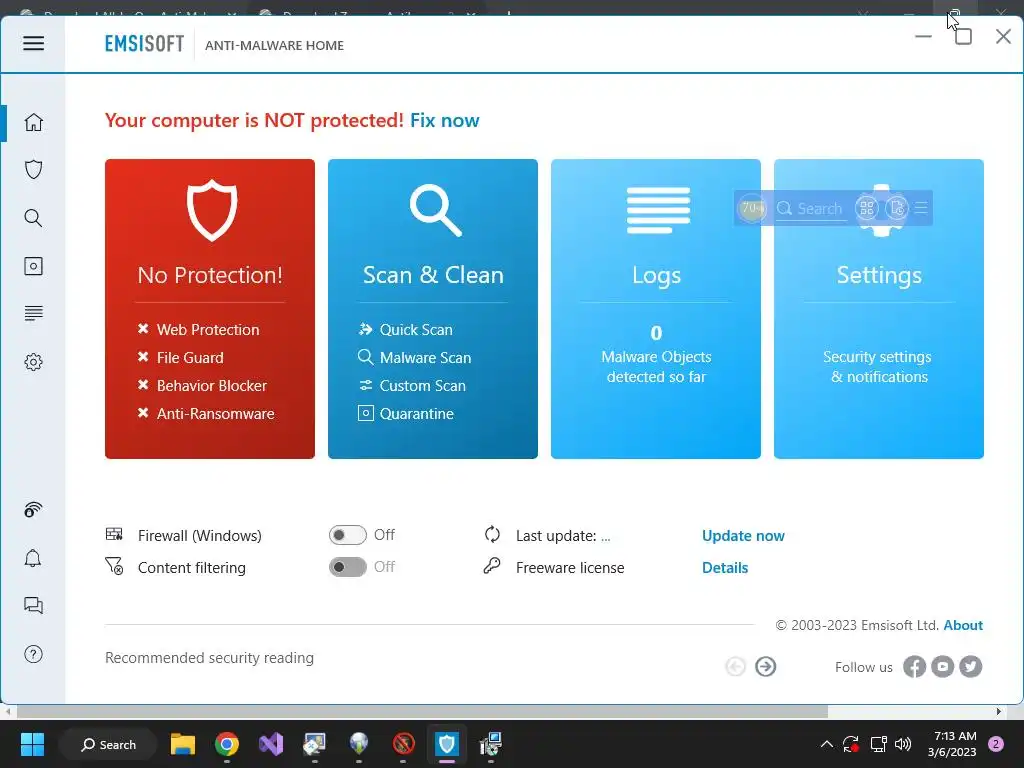
Task: Click the Malware Objects detected count
Action: tap(656, 333)
